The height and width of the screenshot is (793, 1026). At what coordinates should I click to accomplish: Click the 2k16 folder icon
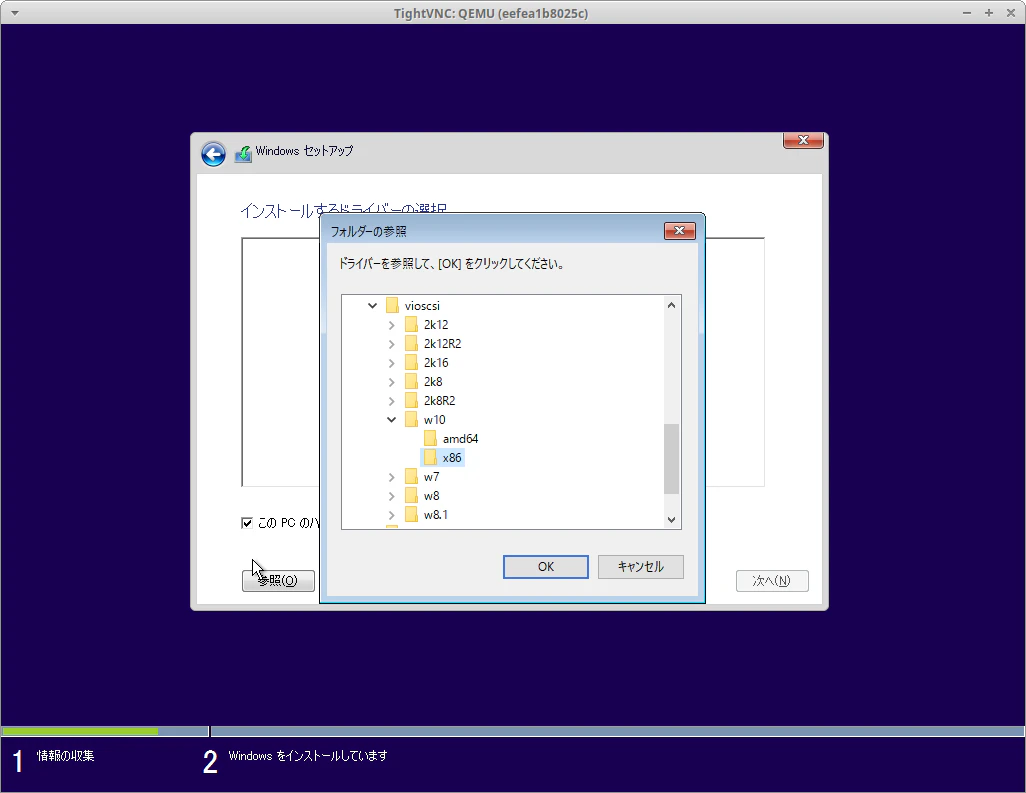pyautogui.click(x=411, y=362)
